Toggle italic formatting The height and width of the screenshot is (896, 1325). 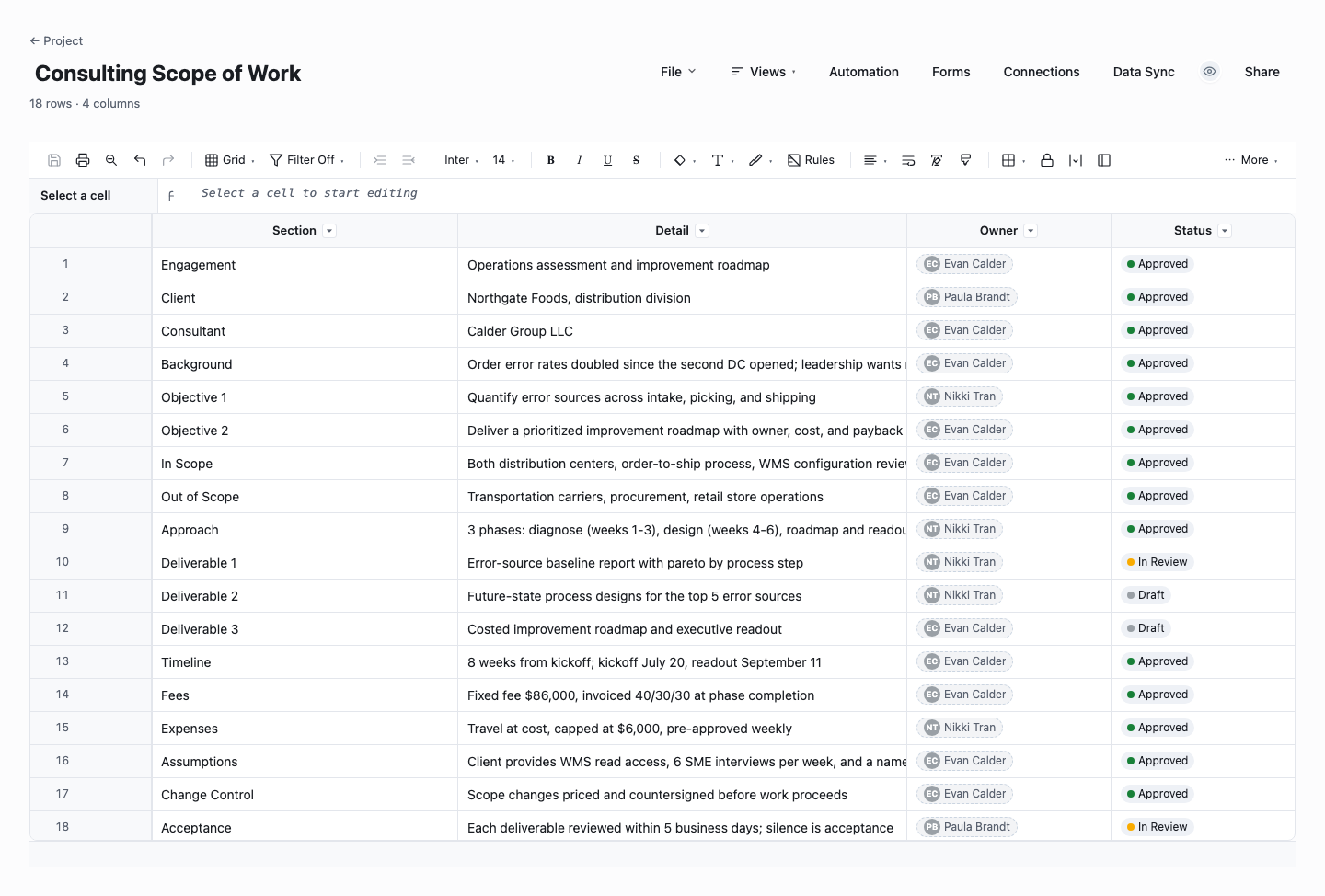[580, 160]
